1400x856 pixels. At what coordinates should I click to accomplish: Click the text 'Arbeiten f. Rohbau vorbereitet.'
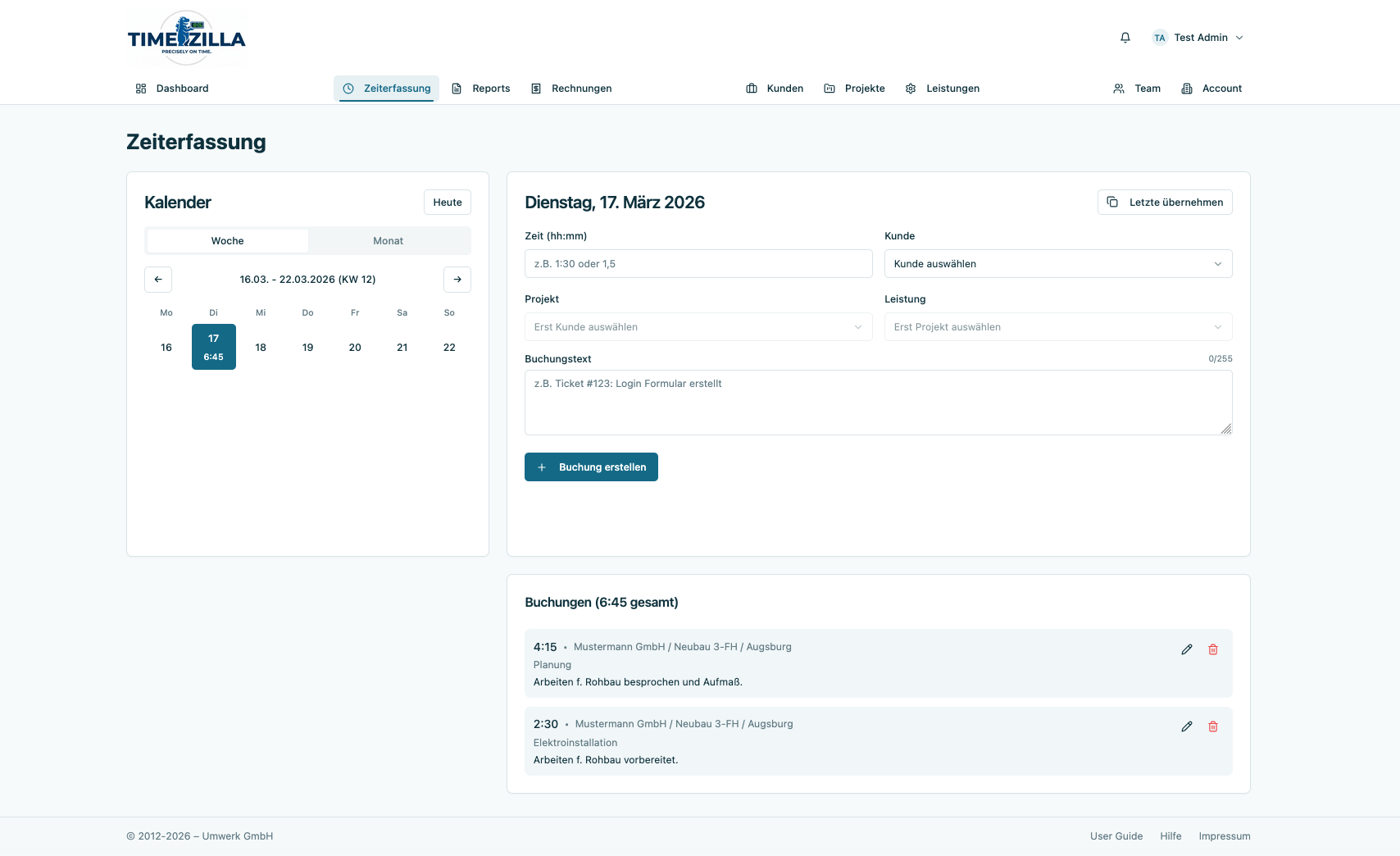pos(606,760)
